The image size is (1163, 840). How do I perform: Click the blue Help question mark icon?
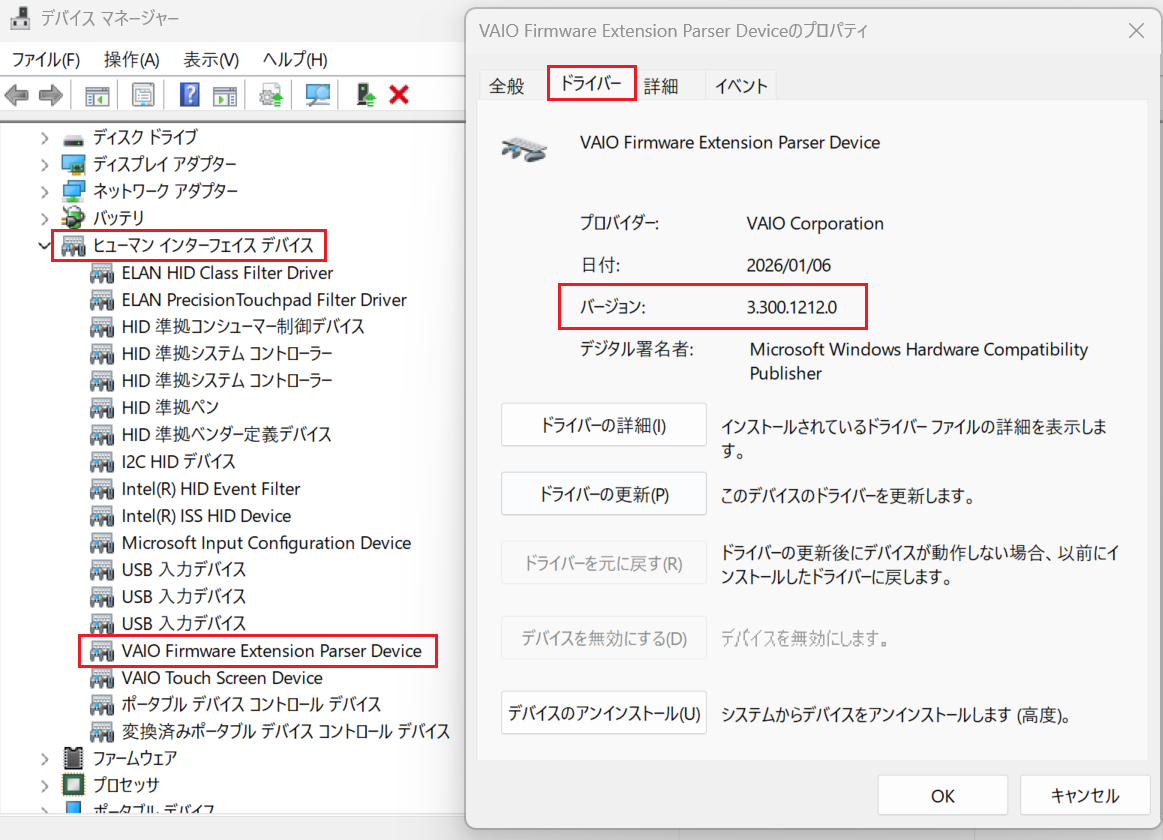pyautogui.click(x=190, y=95)
